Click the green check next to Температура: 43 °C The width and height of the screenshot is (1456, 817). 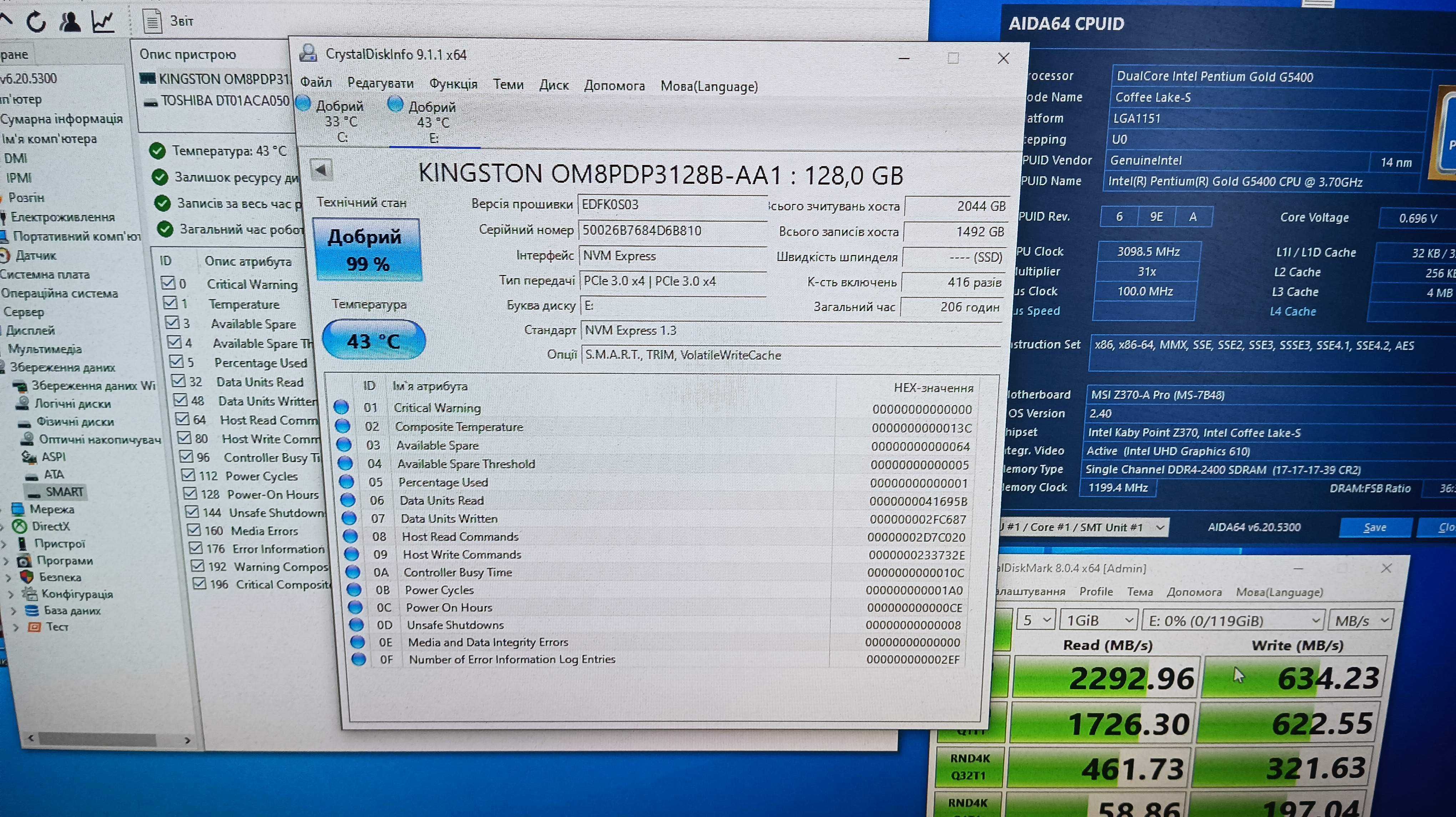(x=157, y=151)
